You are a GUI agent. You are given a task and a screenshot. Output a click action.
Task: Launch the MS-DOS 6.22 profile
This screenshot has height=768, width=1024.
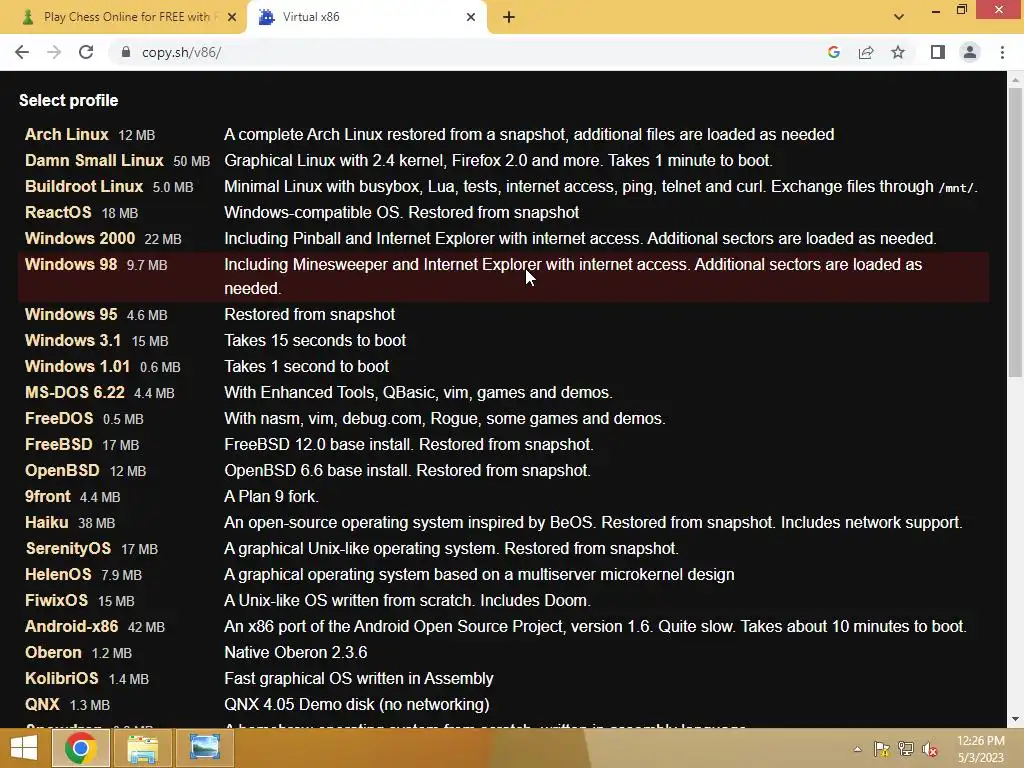click(74, 393)
